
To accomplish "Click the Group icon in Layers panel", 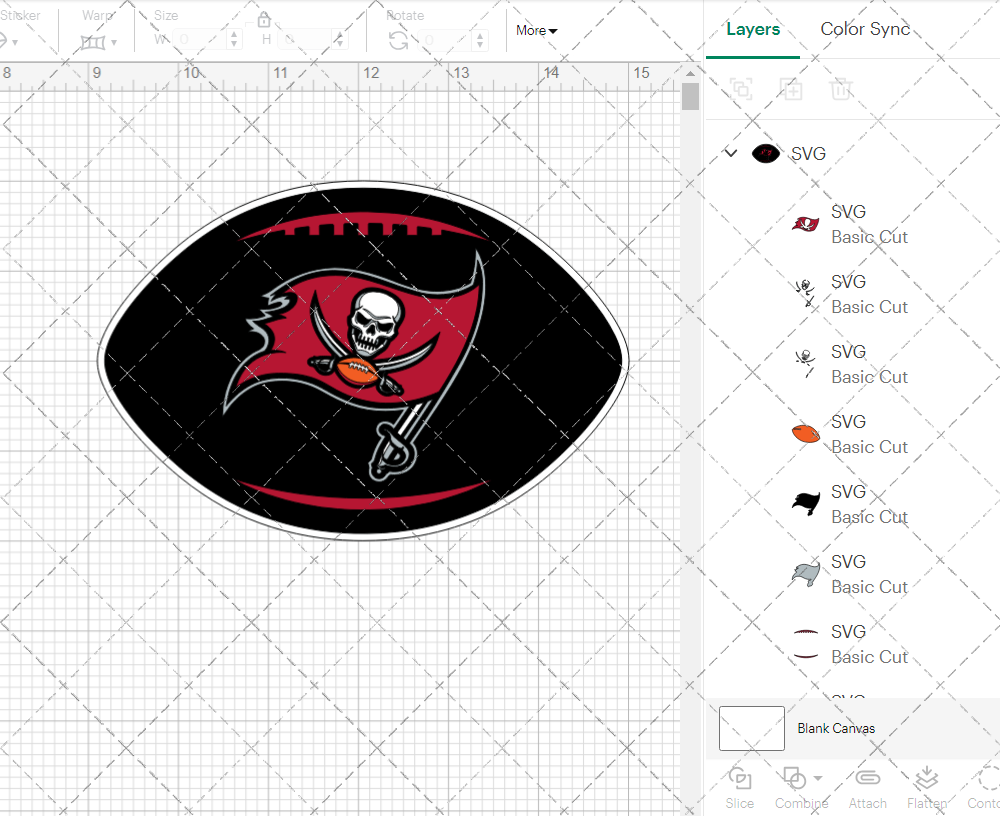I will point(741,90).
